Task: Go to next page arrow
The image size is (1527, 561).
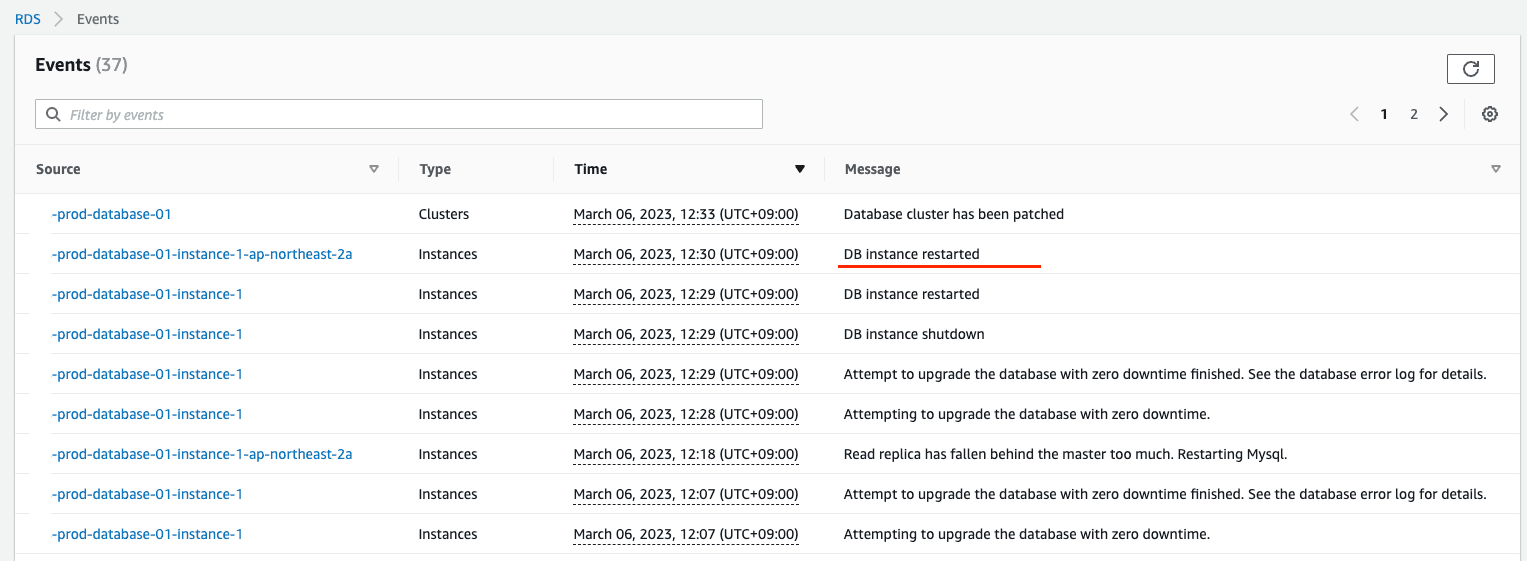Action: pos(1443,114)
